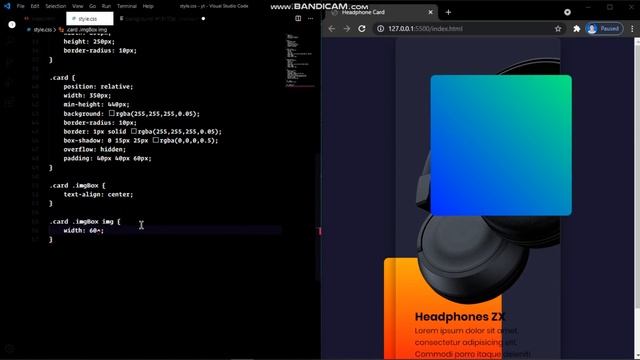Screen dimensions: 640x360
Task: Select the Headphone Card browser tab
Action: (x=380, y=12)
